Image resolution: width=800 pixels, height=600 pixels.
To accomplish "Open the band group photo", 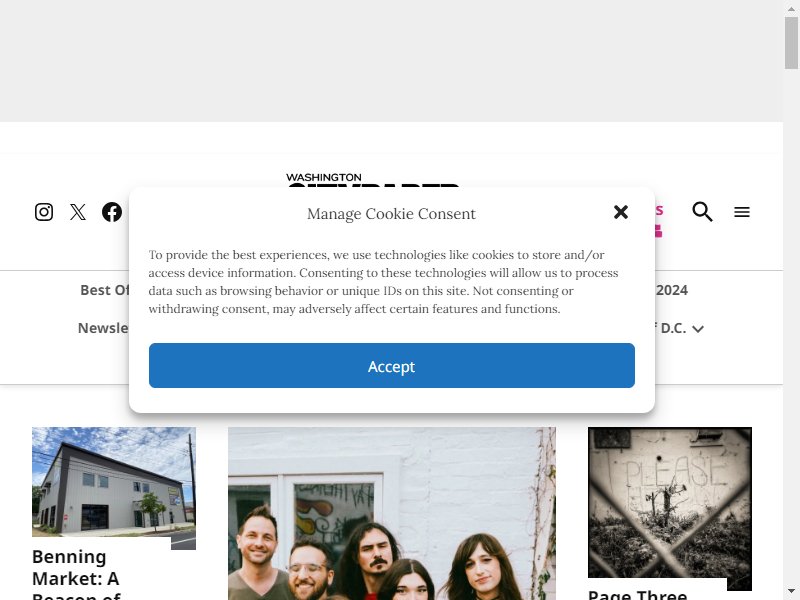I will coord(392,513).
